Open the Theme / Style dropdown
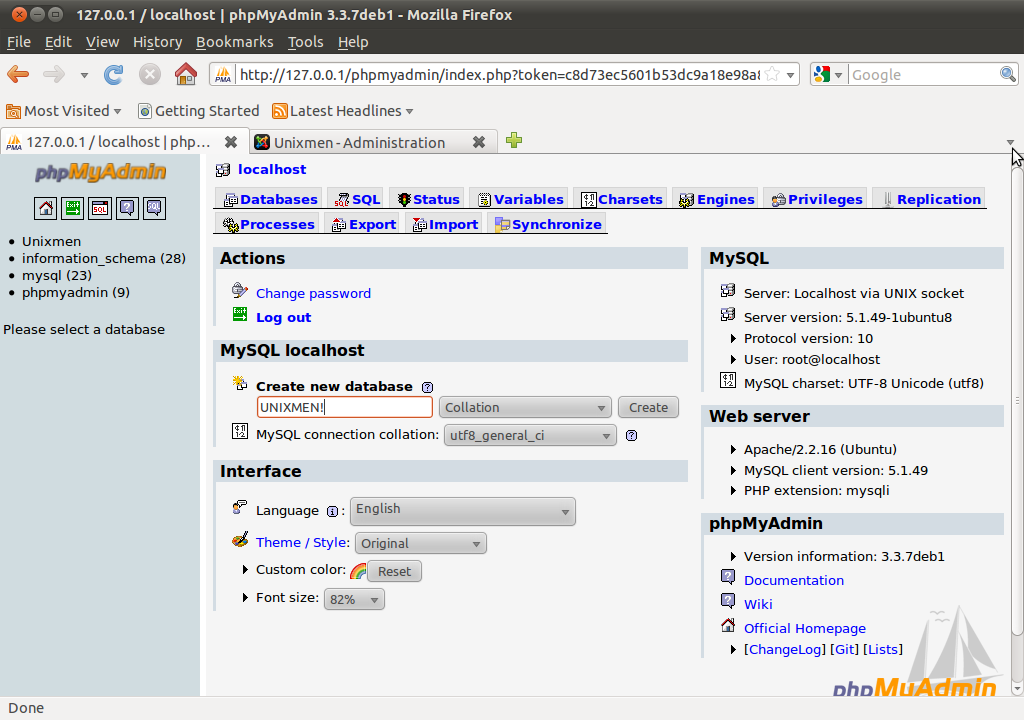 point(420,542)
